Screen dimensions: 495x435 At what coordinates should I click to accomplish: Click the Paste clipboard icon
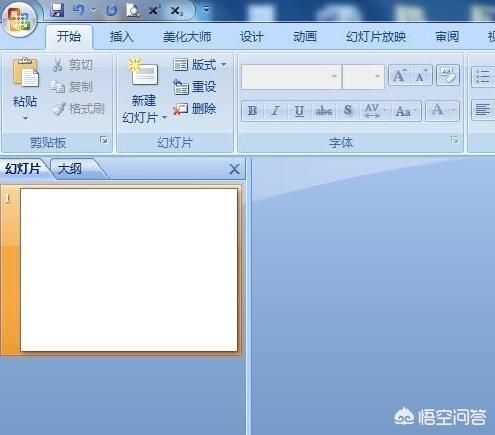tap(26, 73)
